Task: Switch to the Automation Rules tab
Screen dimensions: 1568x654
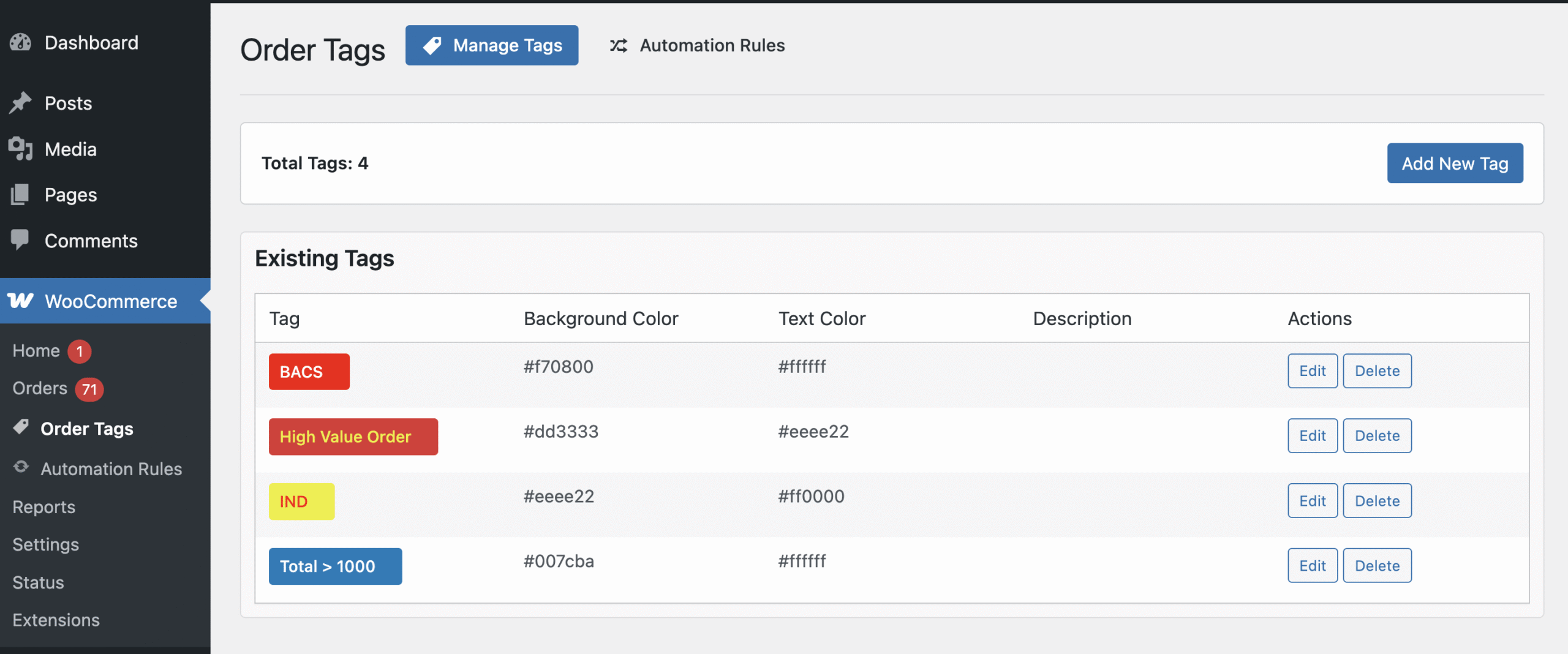Action: (x=697, y=45)
